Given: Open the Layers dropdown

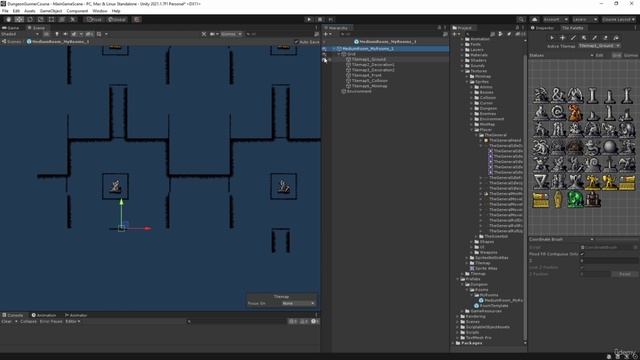Looking at the screenshot, I should point(585,20).
